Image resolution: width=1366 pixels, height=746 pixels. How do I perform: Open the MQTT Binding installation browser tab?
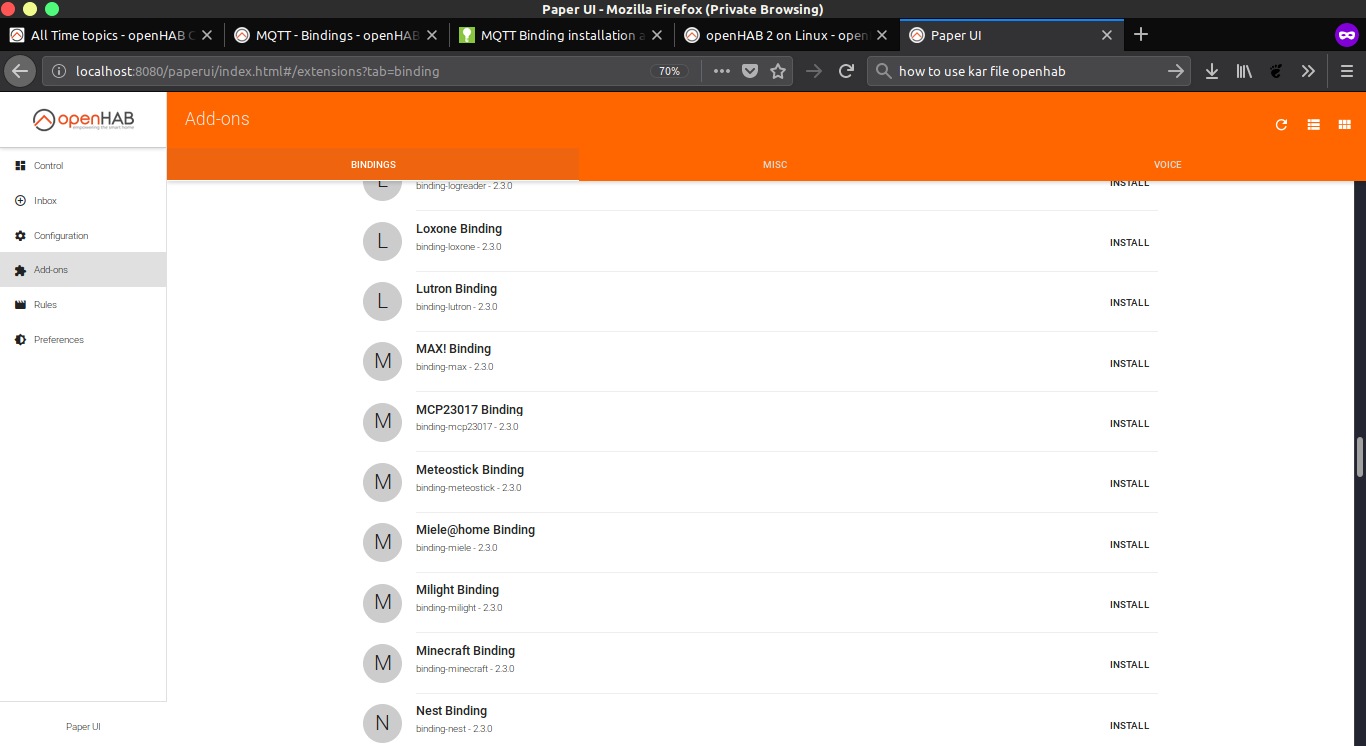point(560,35)
